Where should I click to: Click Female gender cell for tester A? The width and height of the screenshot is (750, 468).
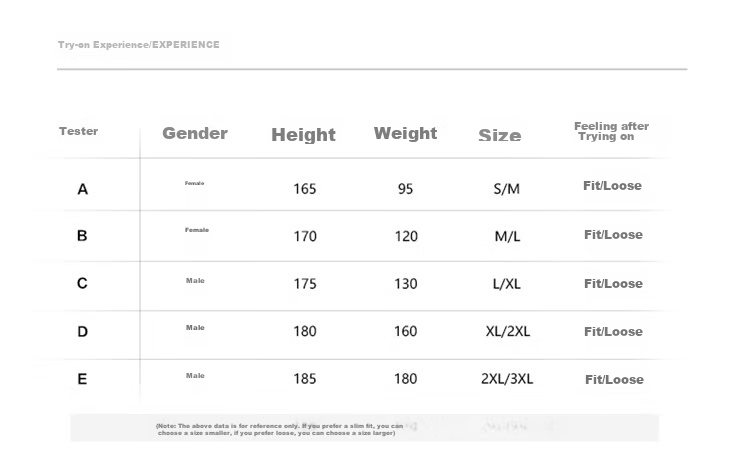click(x=195, y=183)
